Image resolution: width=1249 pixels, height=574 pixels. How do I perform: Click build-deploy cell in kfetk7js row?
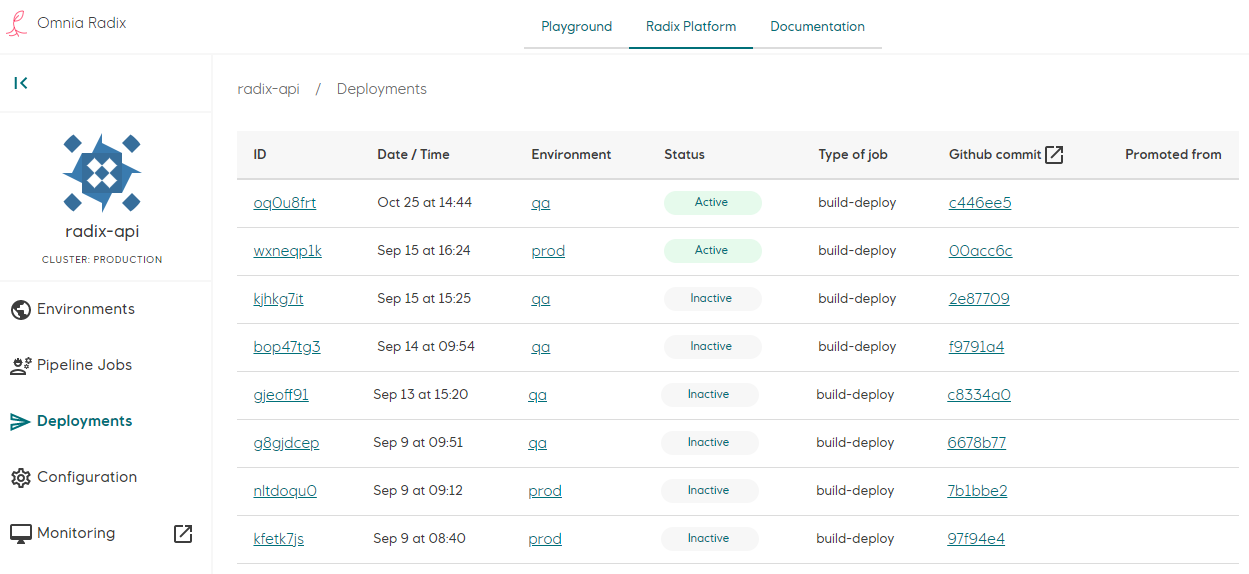pos(855,539)
